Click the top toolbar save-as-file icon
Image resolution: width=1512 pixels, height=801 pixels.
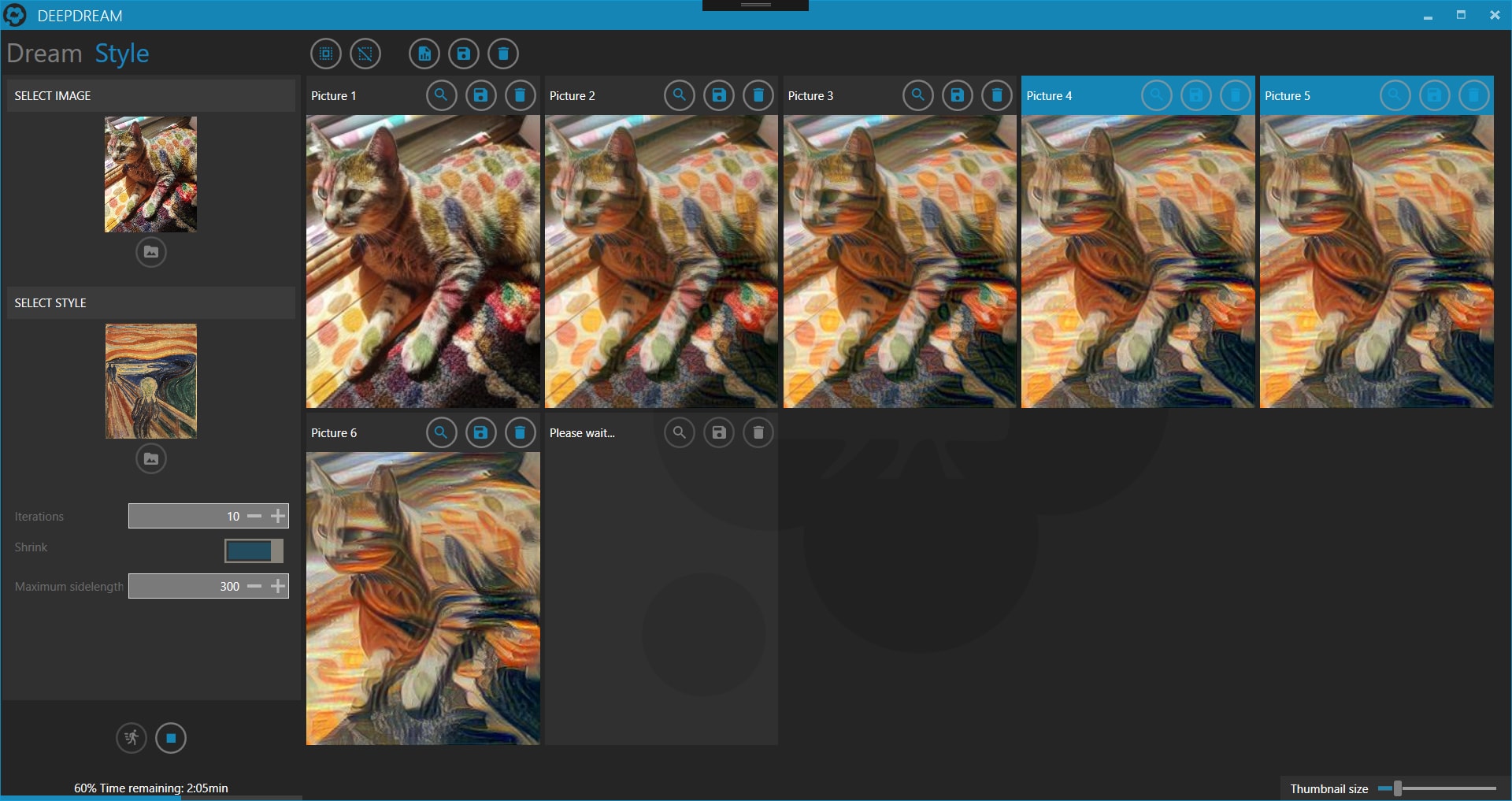coord(424,54)
